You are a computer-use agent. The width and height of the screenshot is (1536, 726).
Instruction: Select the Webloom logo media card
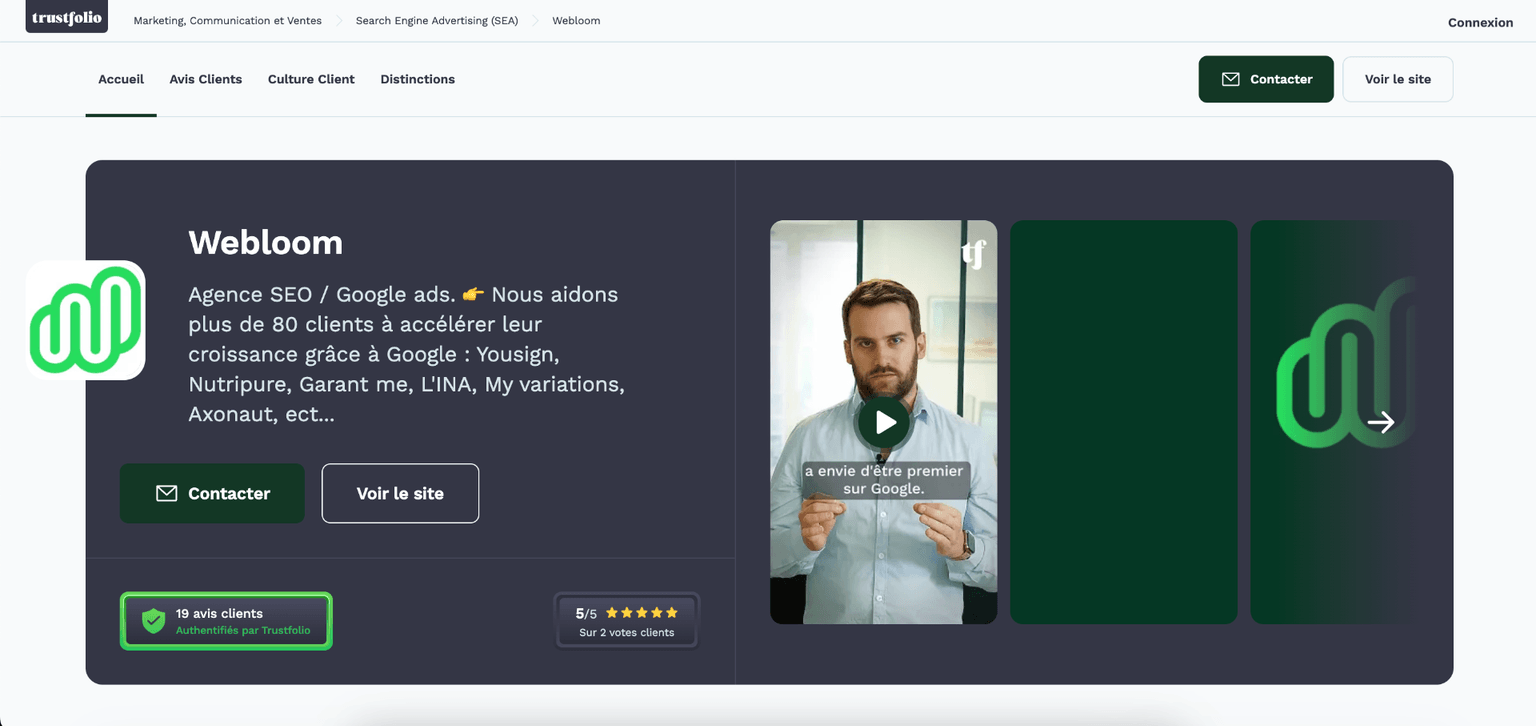coord(1333,422)
